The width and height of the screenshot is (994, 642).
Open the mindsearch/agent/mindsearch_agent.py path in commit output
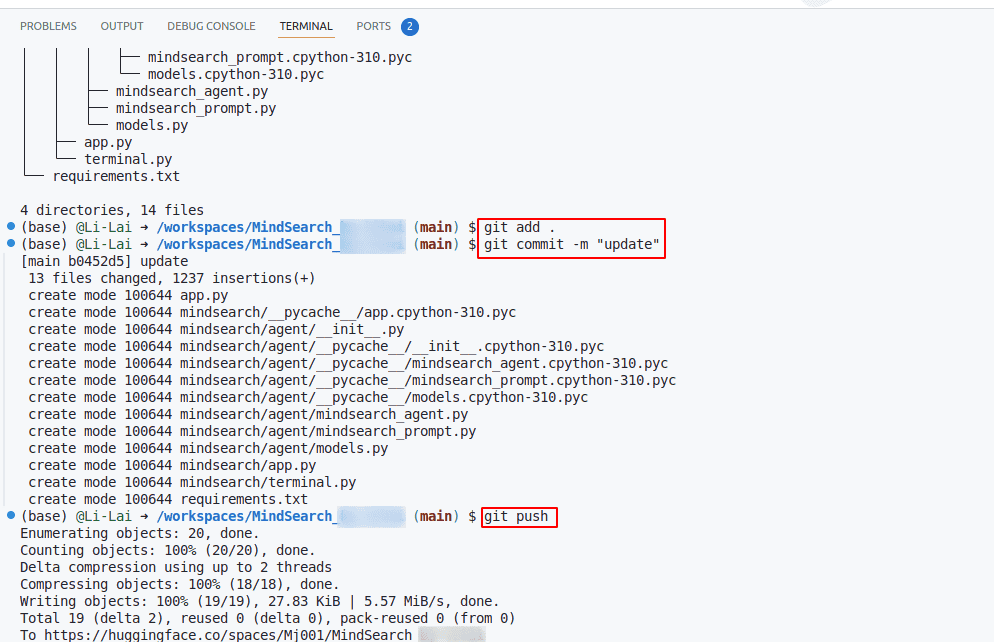click(x=323, y=414)
